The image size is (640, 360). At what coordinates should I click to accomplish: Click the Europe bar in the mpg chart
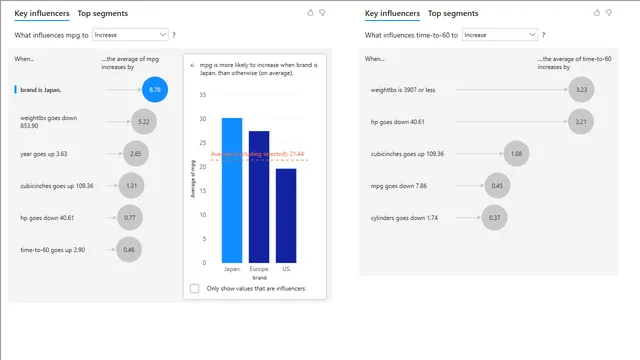coord(259,197)
